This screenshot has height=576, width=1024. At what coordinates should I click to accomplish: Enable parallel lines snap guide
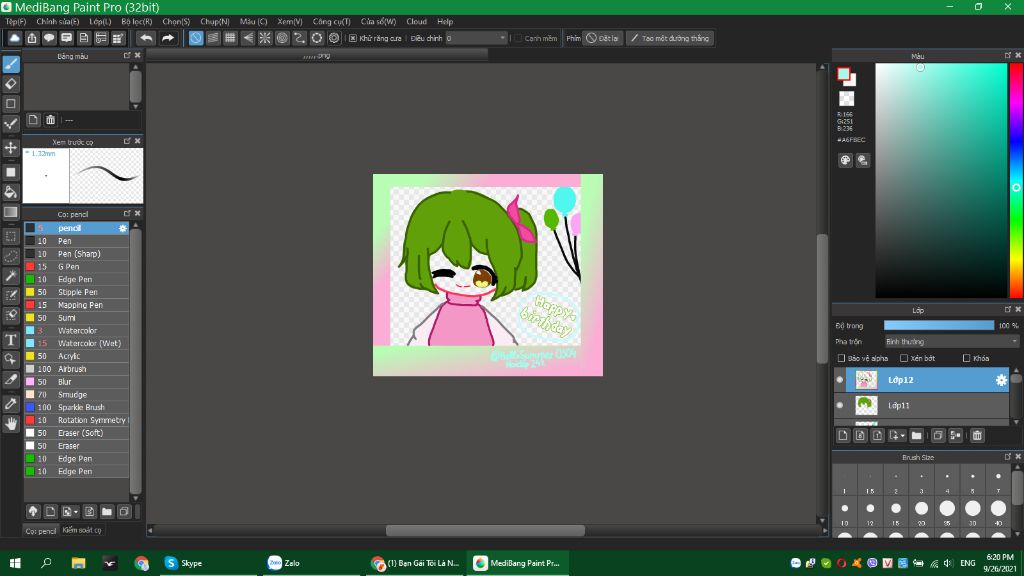pos(213,38)
